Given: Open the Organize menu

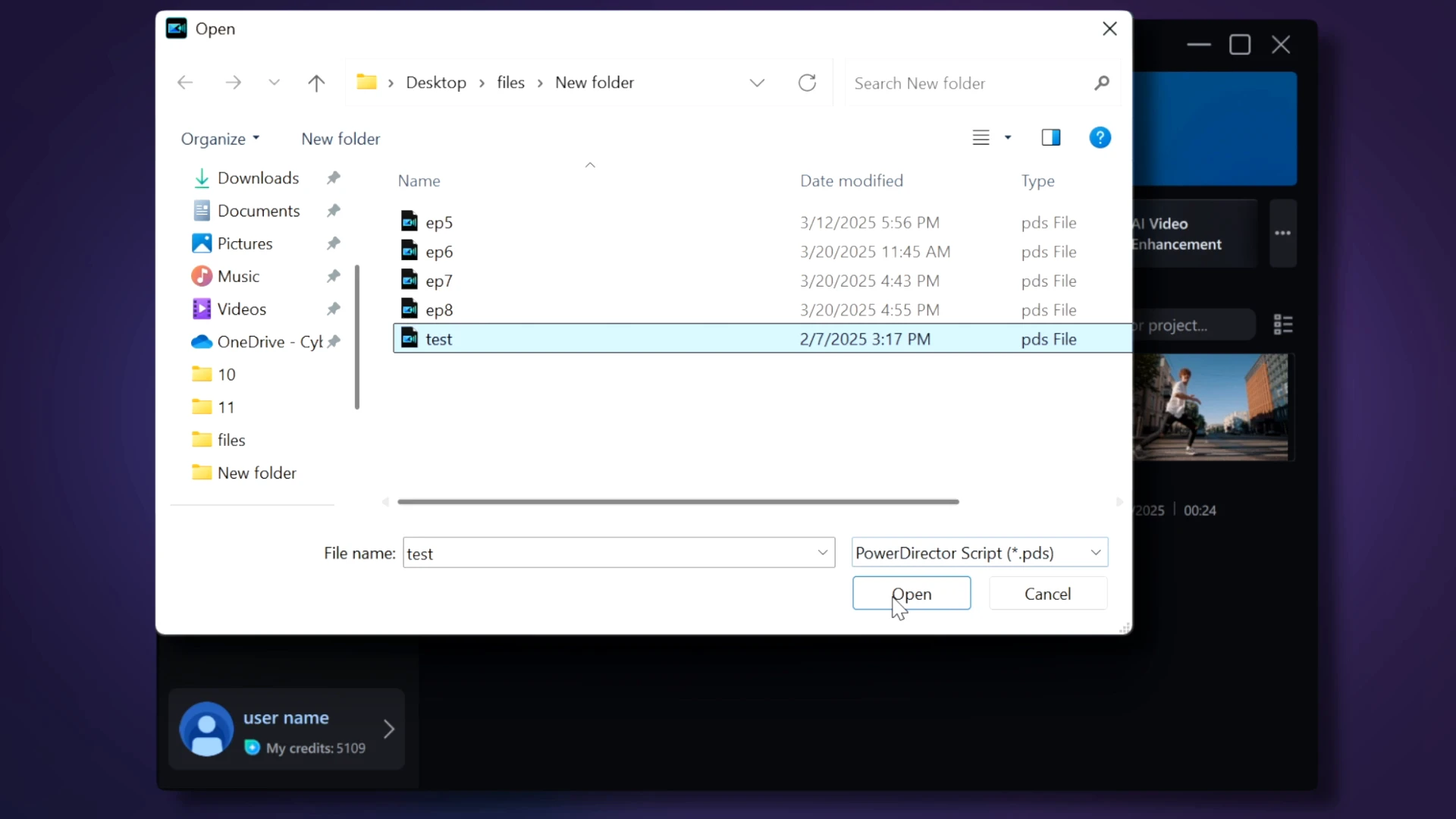Looking at the screenshot, I should pos(220,139).
